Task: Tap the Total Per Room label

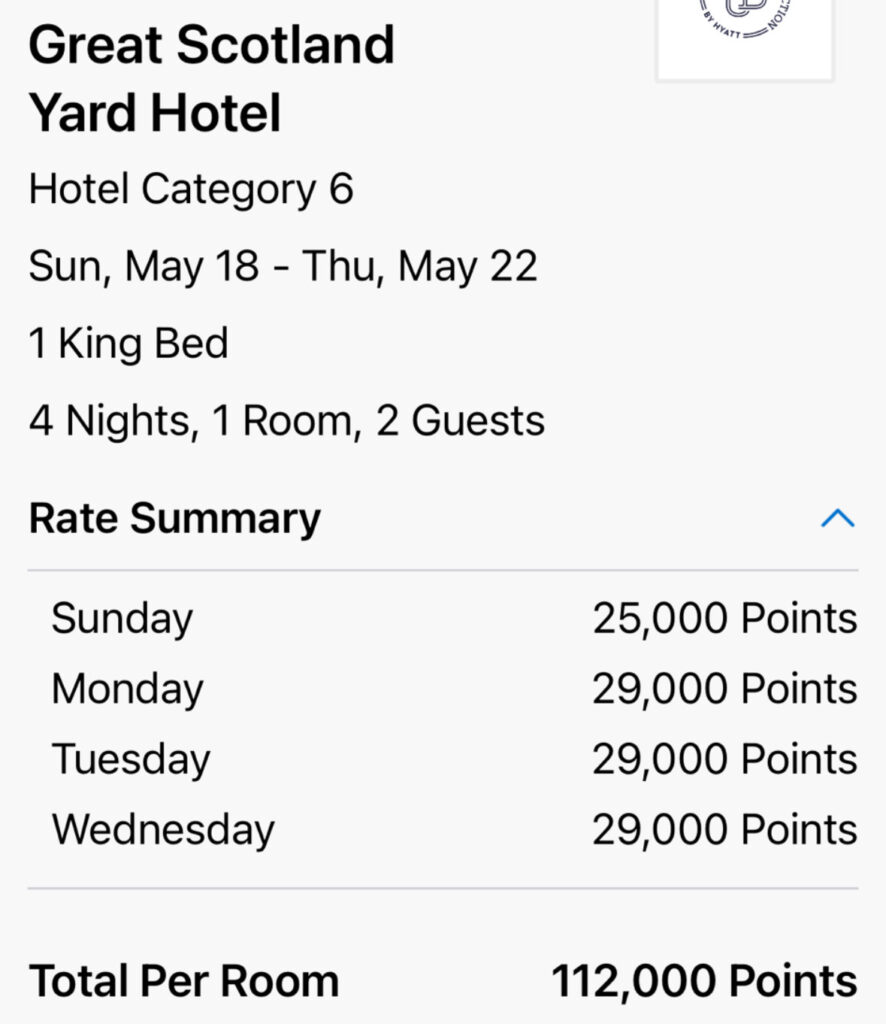Action: pyautogui.click(x=184, y=981)
